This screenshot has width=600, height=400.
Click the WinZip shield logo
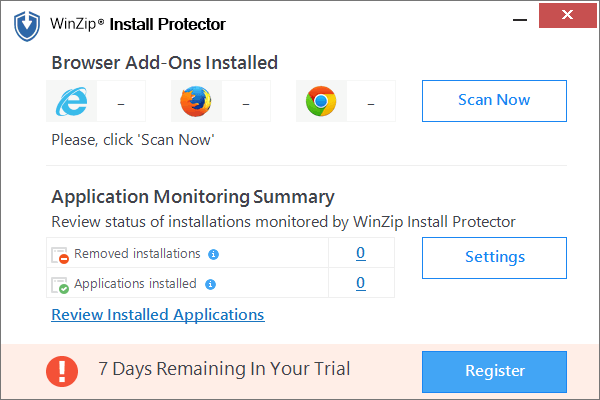click(28, 24)
